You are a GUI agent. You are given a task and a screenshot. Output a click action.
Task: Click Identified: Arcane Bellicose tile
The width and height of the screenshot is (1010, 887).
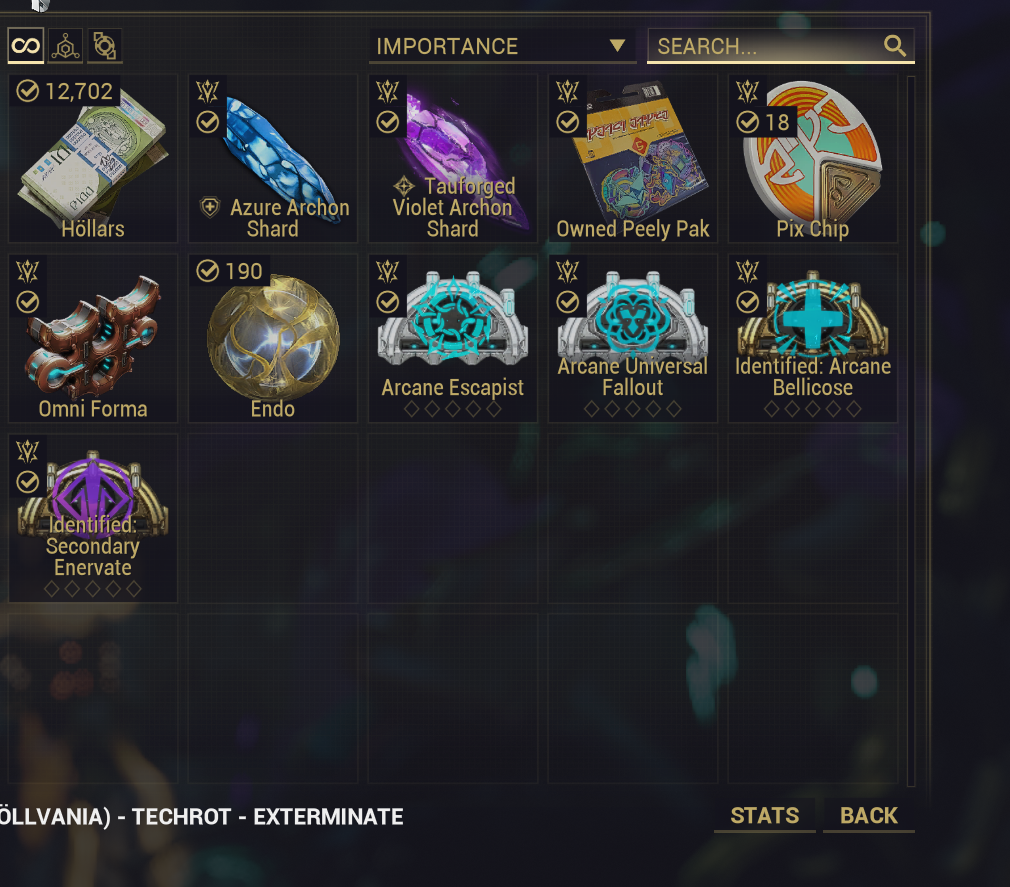[813, 338]
